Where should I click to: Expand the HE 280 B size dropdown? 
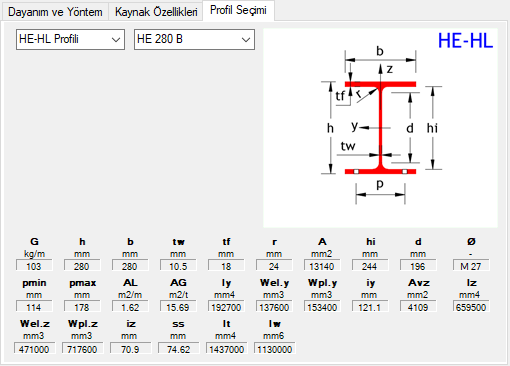point(194,39)
